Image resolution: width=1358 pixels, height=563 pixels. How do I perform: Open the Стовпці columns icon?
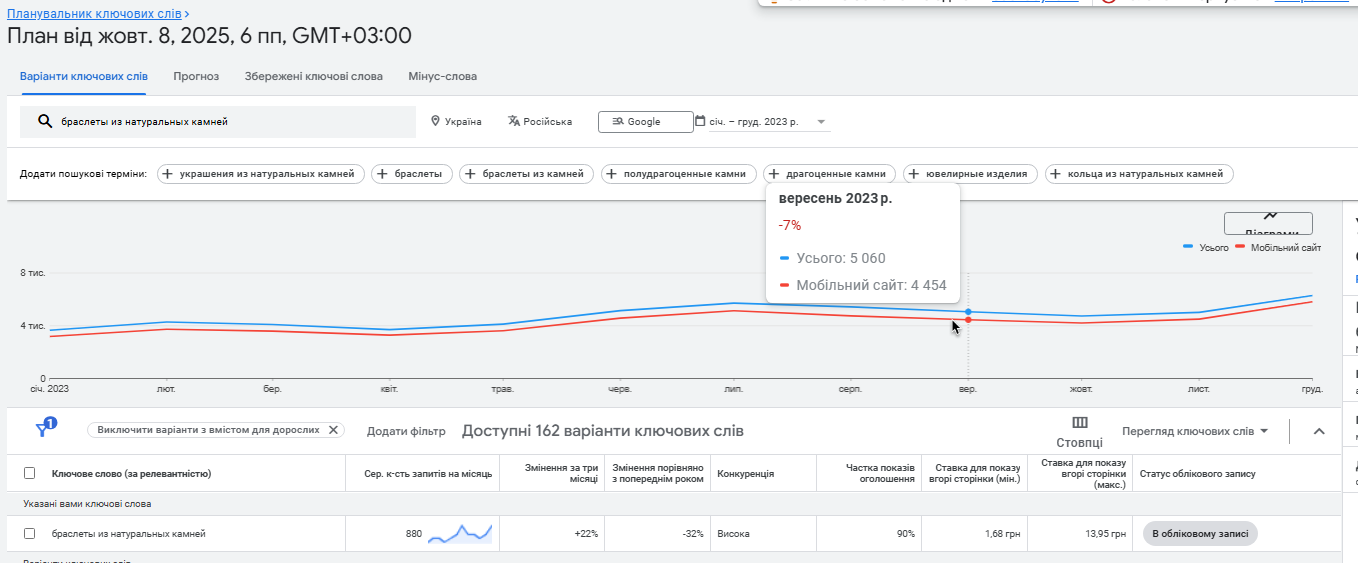coord(1079,423)
